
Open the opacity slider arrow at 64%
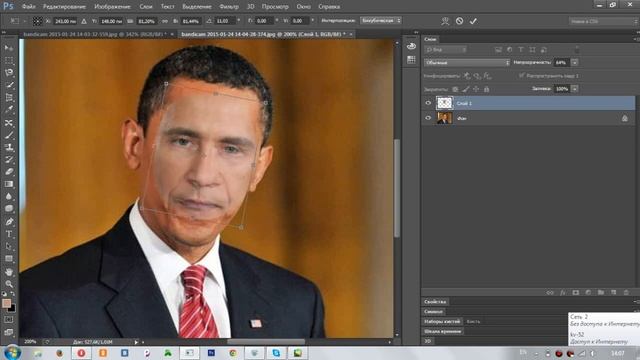pos(575,62)
